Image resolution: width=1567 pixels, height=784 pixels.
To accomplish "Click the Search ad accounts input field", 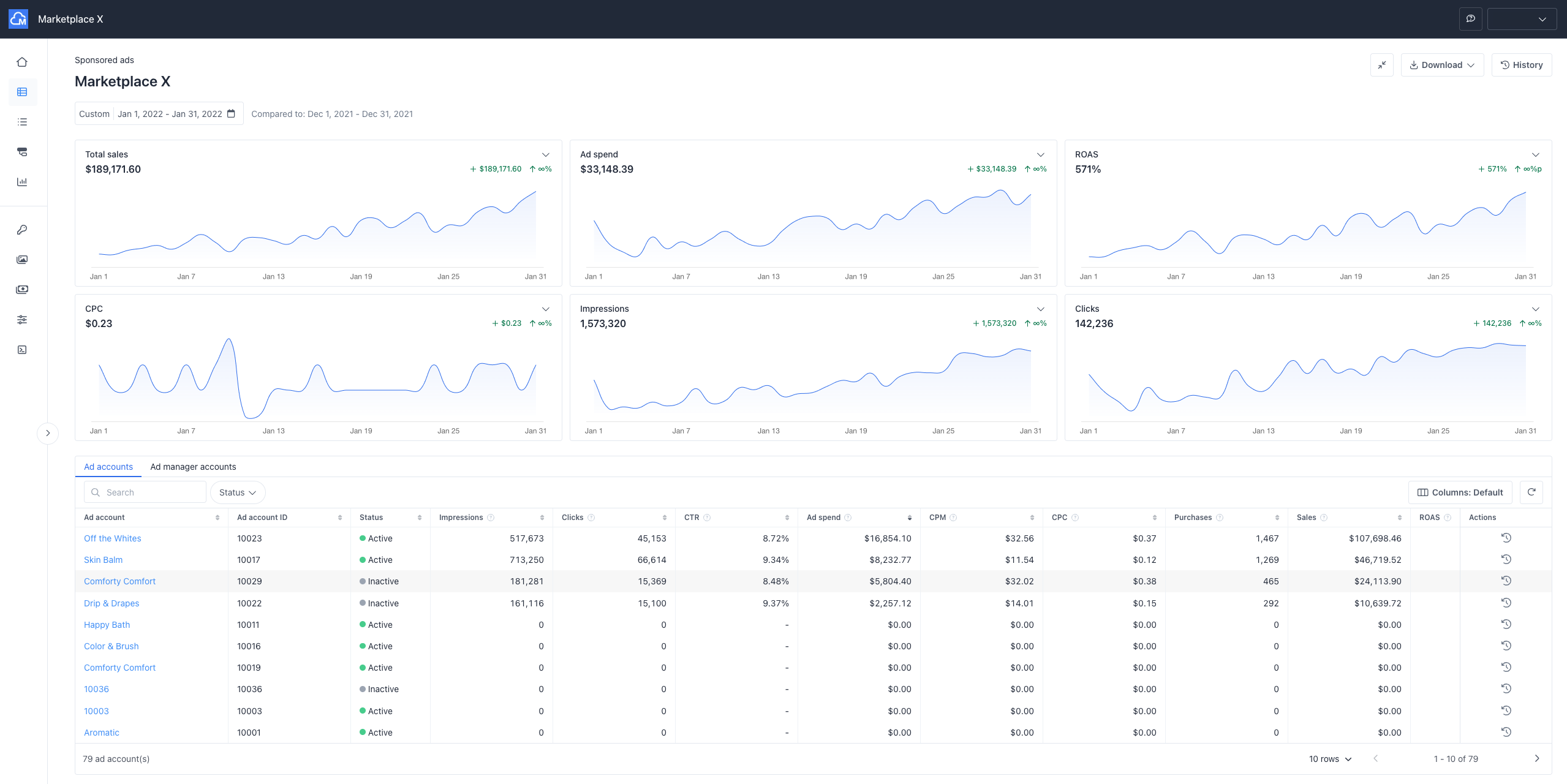I will coord(145,492).
